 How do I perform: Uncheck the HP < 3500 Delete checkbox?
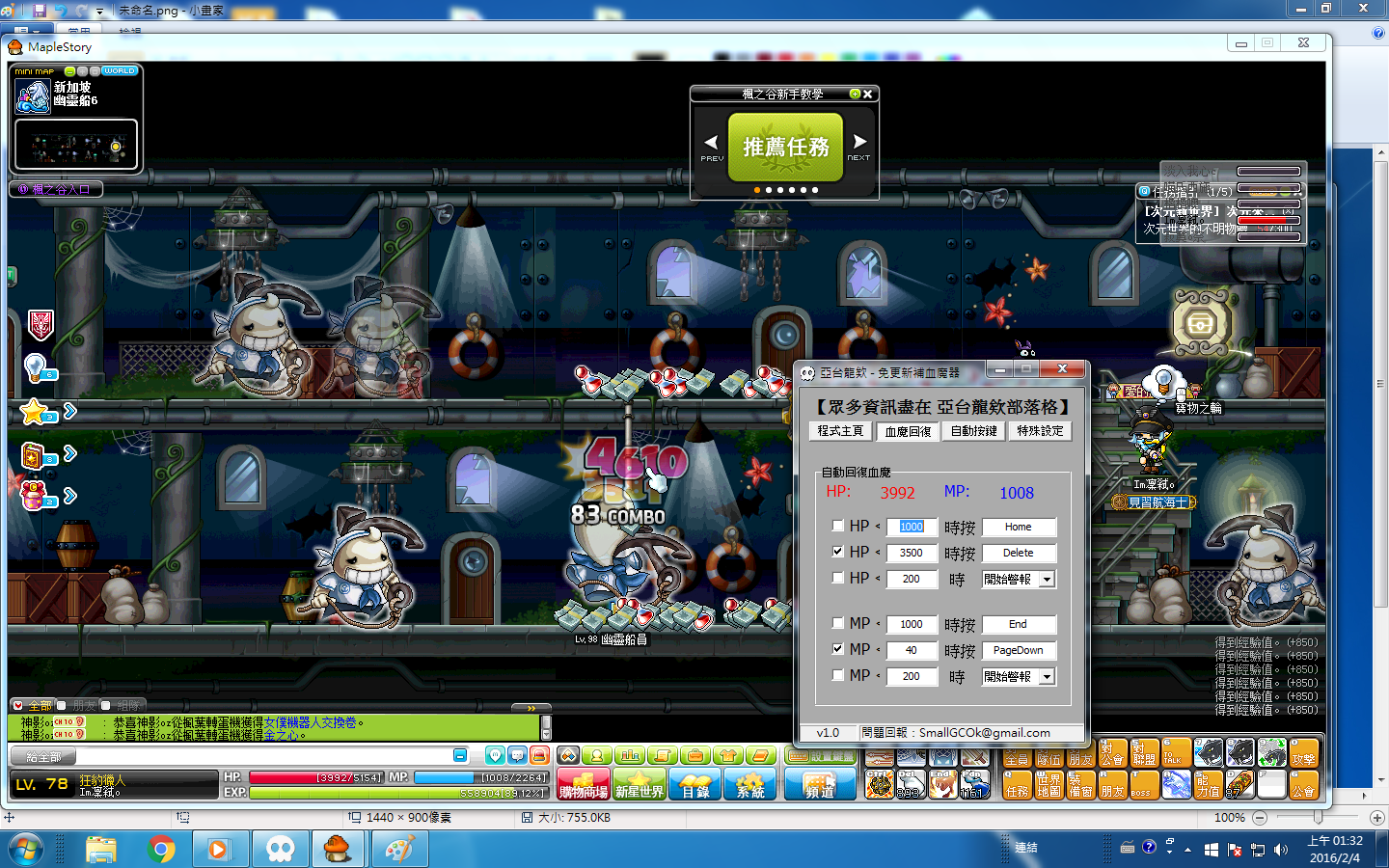point(837,552)
